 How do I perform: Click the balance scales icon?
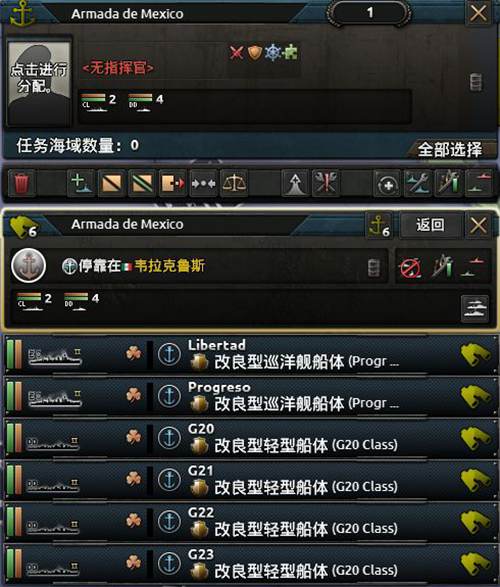point(234,183)
